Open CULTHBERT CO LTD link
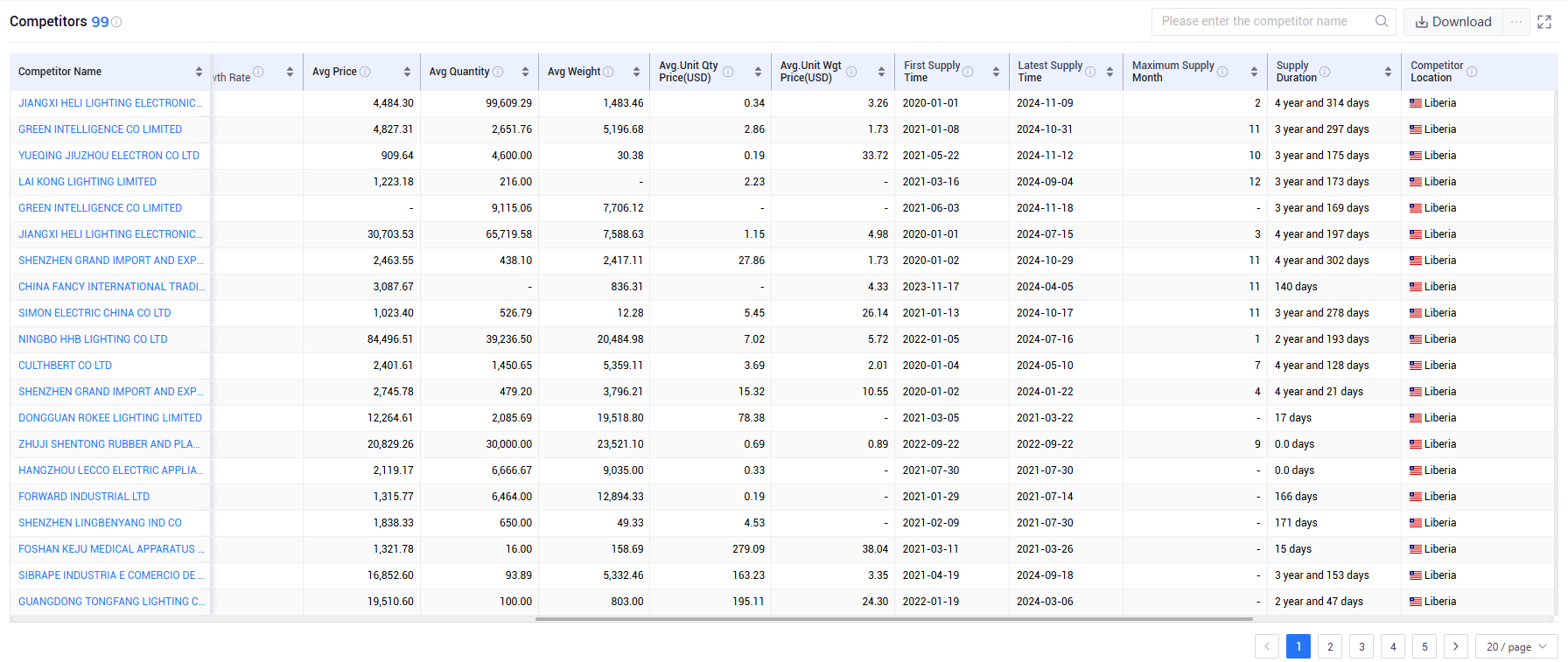The width and height of the screenshot is (1568, 662). pos(66,366)
